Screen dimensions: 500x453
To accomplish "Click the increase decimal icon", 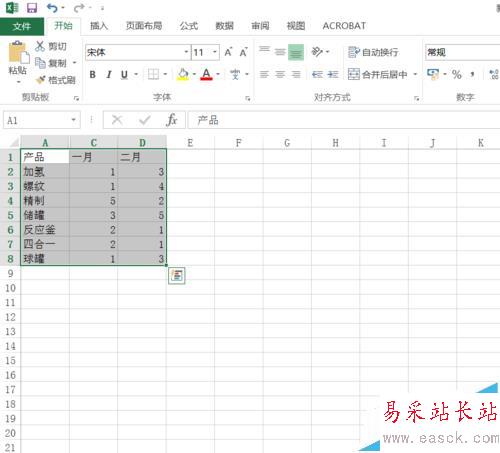I will click(x=494, y=74).
